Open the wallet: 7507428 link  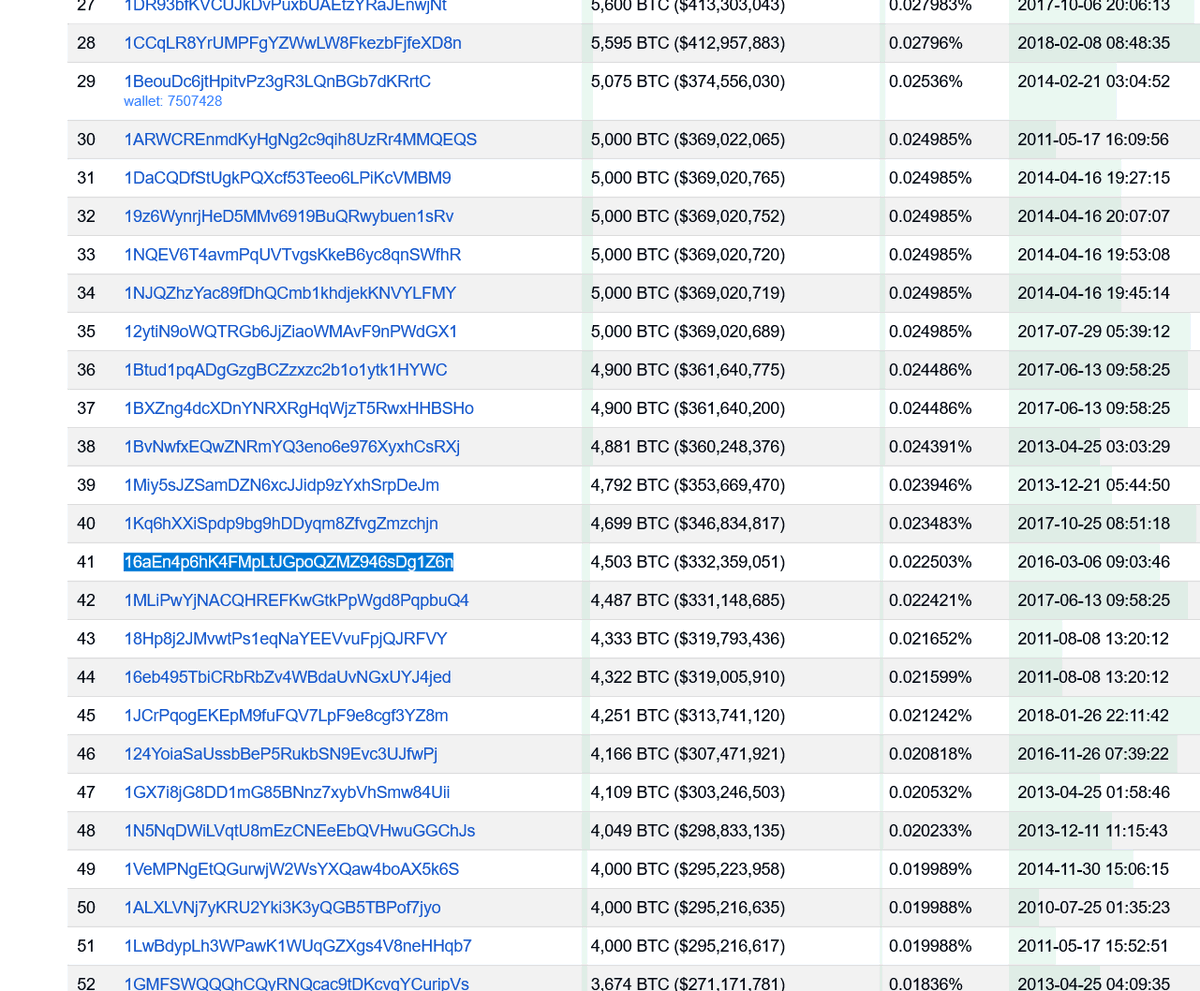[173, 101]
